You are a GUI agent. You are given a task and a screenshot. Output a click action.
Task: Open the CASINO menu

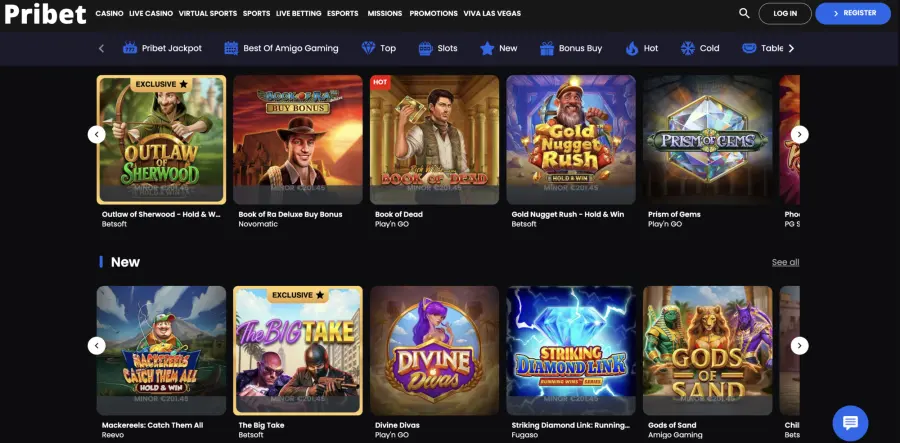[109, 13]
